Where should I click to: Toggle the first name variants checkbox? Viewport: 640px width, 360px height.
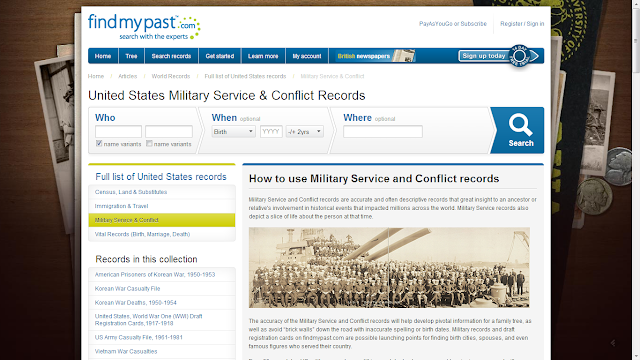click(99, 143)
